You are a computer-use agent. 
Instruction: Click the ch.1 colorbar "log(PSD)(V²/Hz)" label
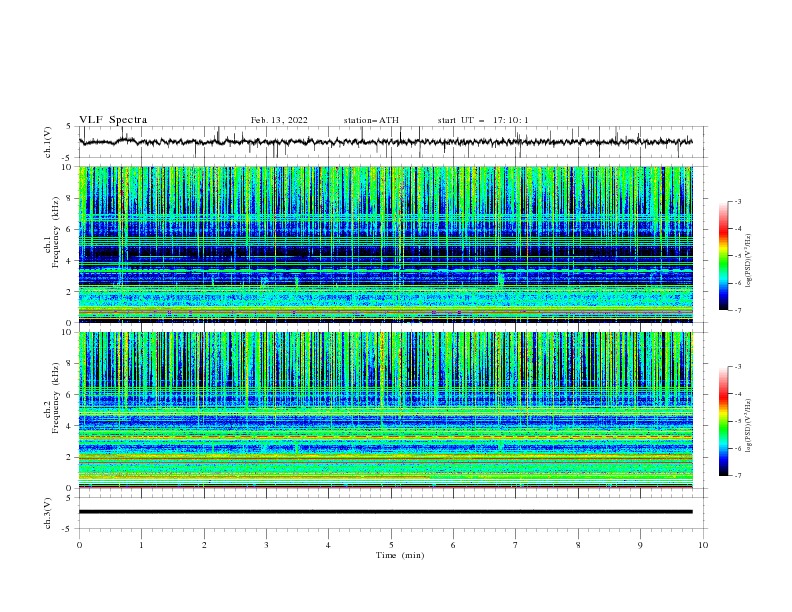(x=749, y=261)
